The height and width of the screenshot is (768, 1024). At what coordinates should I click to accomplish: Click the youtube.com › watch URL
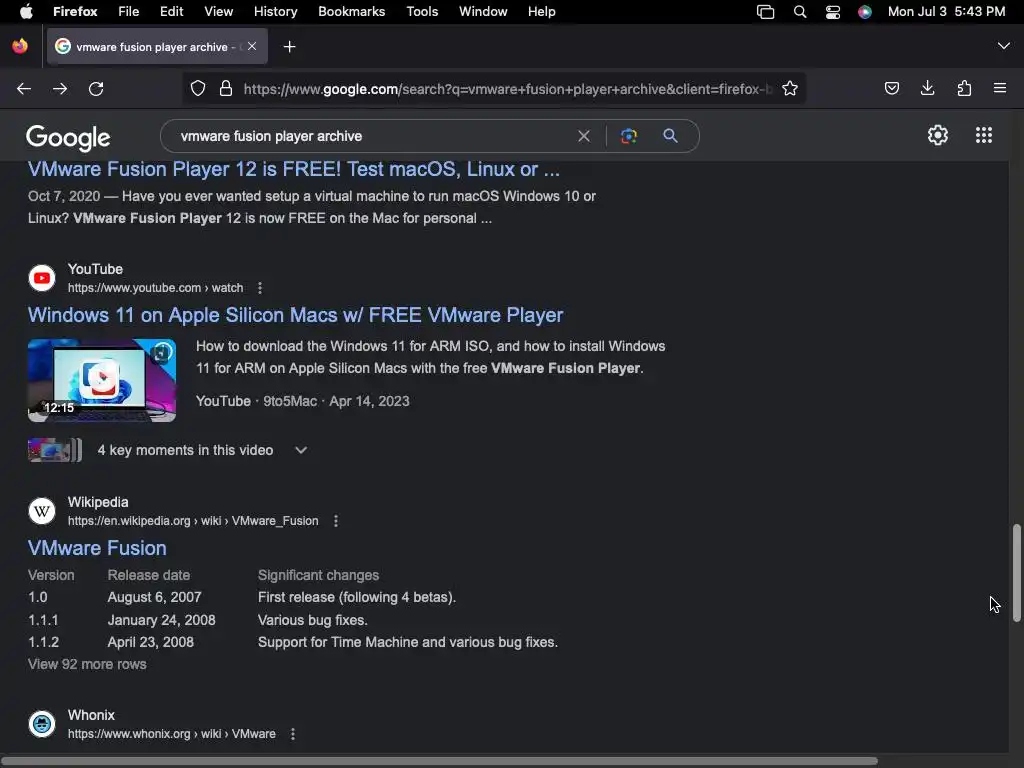(155, 288)
